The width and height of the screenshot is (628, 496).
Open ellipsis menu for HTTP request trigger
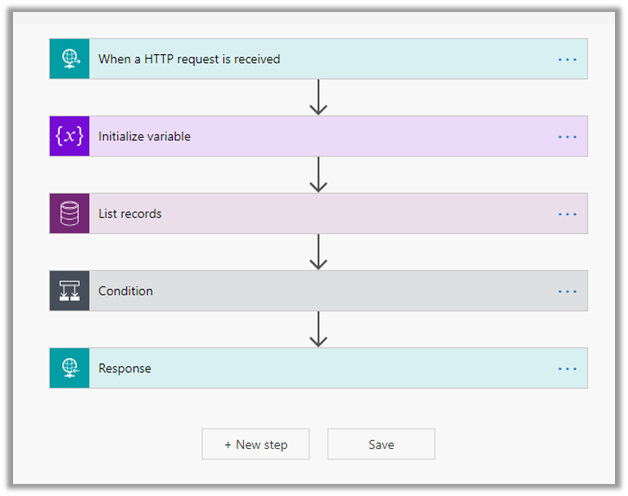coord(567,59)
